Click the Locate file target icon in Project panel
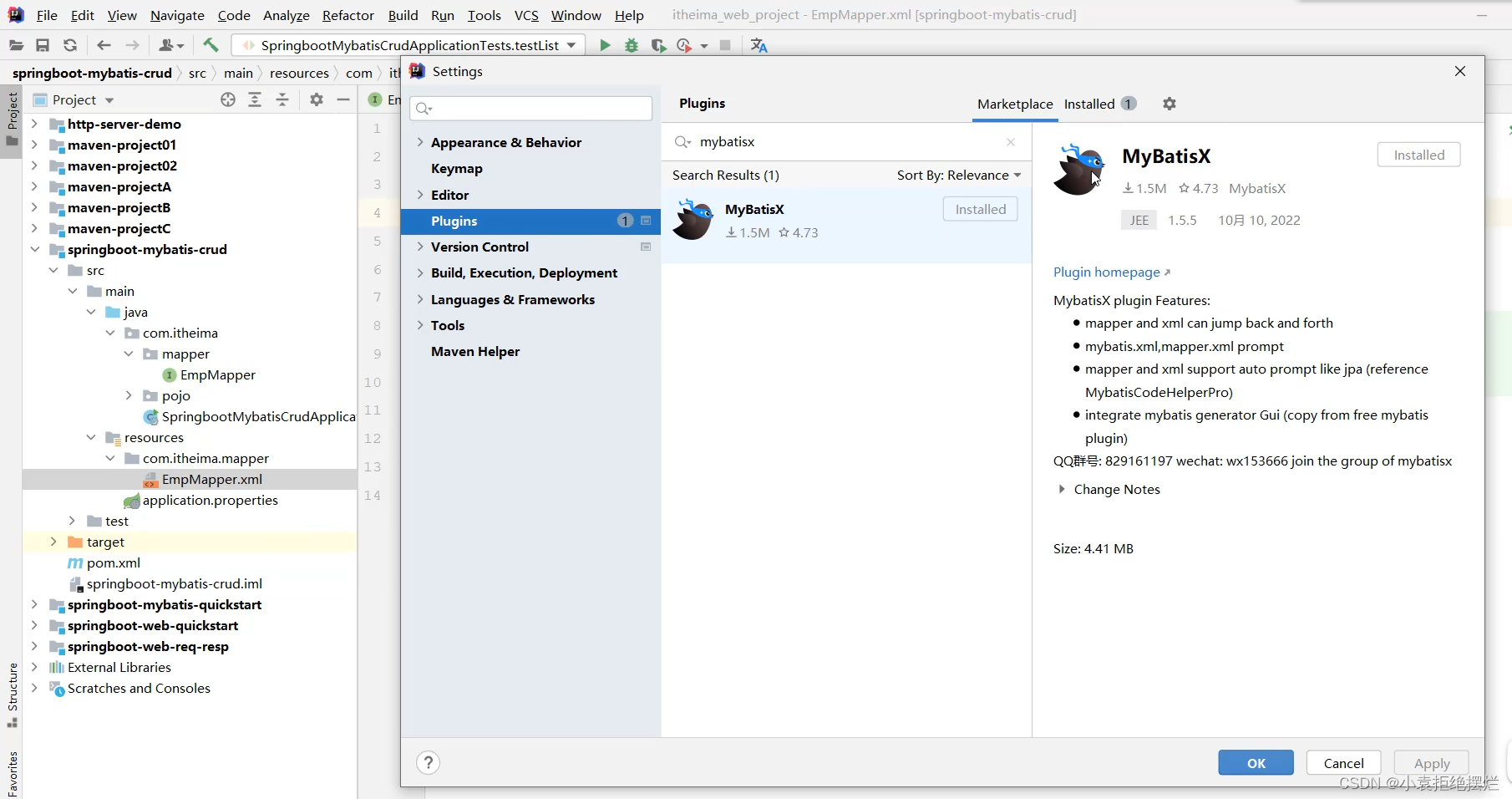The image size is (1512, 799). coord(228,99)
